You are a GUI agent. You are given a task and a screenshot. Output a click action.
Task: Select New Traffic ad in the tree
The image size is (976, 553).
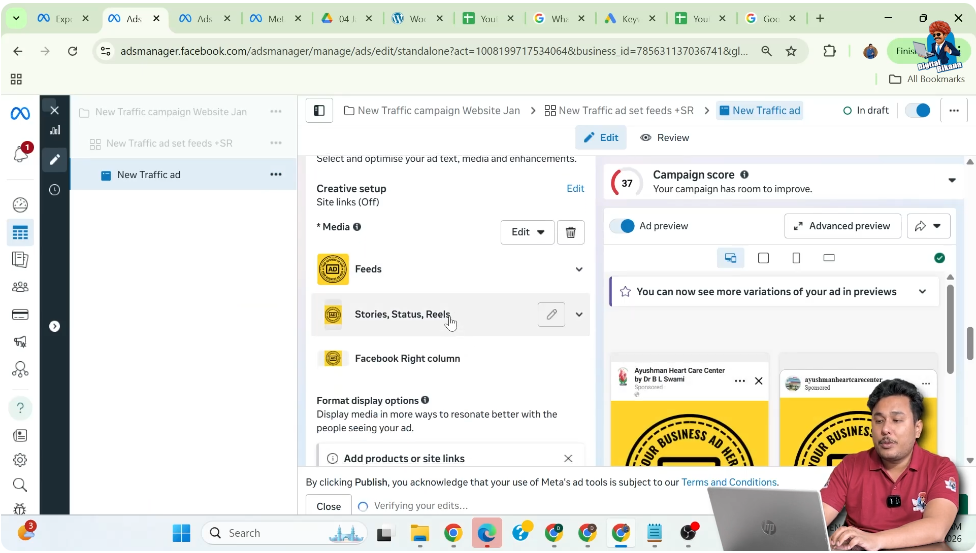pyautogui.click(x=149, y=175)
